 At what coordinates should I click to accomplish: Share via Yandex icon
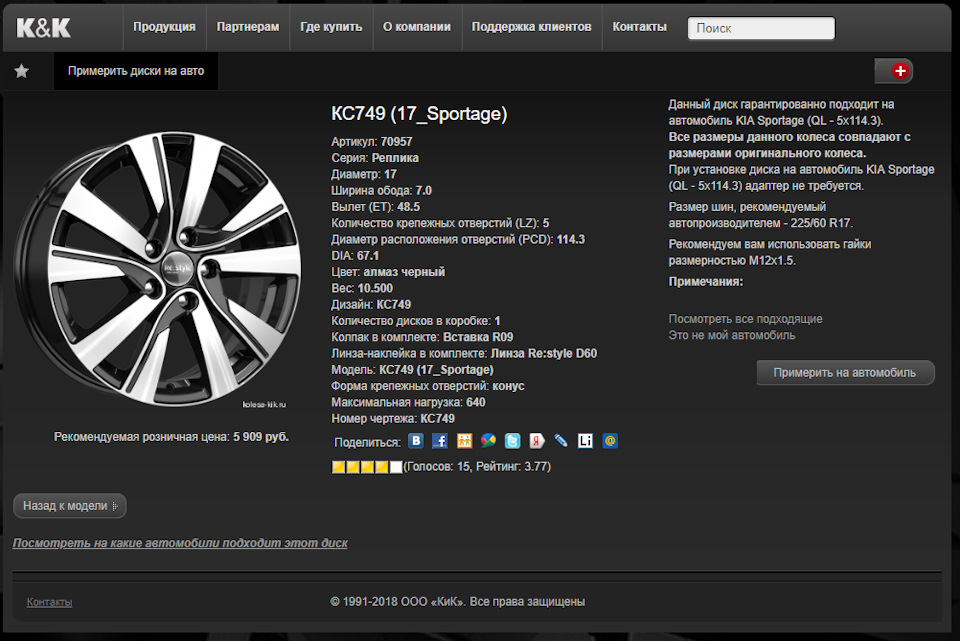(x=537, y=441)
